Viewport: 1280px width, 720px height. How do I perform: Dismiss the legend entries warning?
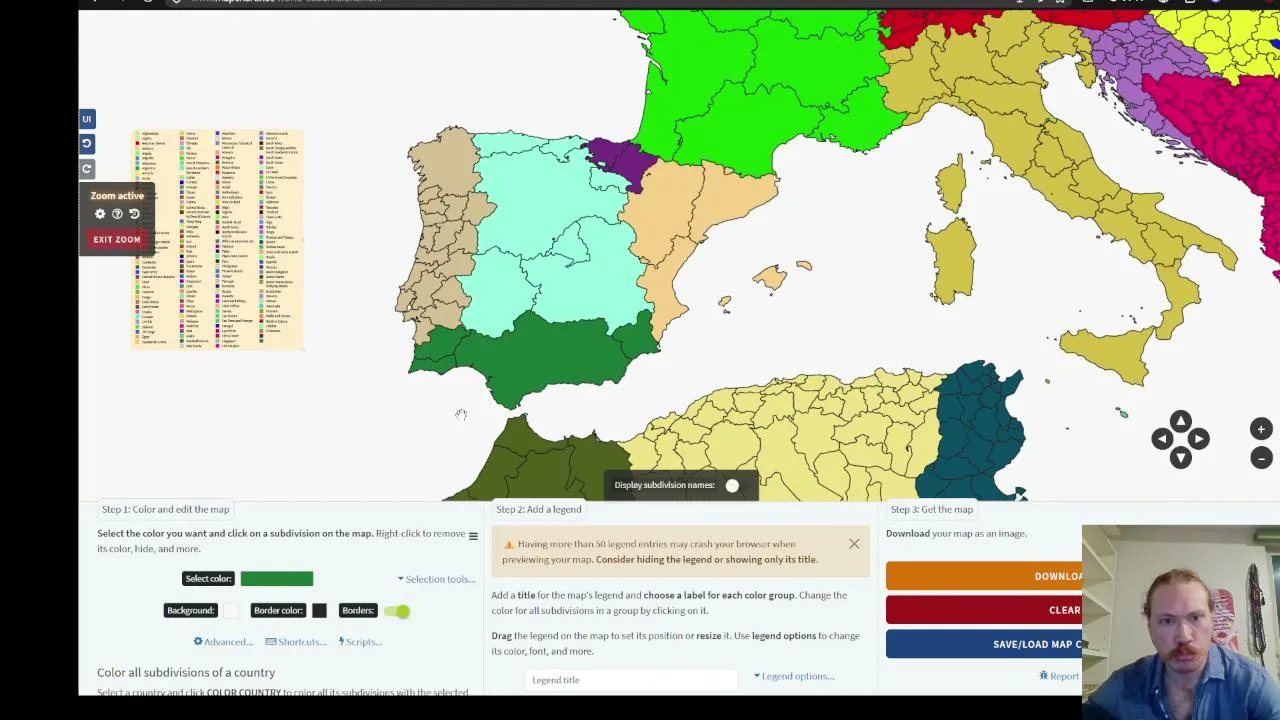click(854, 544)
